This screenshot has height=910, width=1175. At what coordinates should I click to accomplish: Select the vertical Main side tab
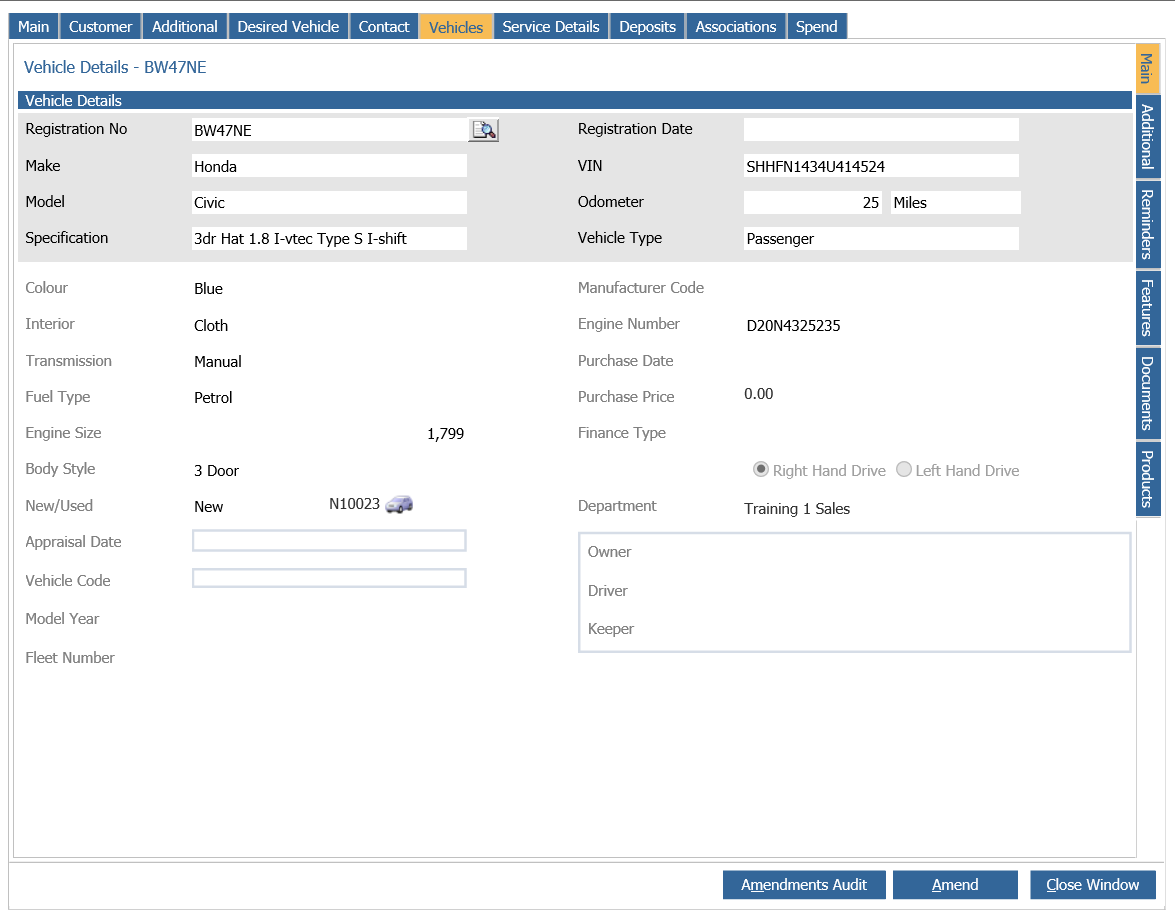pyautogui.click(x=1147, y=68)
